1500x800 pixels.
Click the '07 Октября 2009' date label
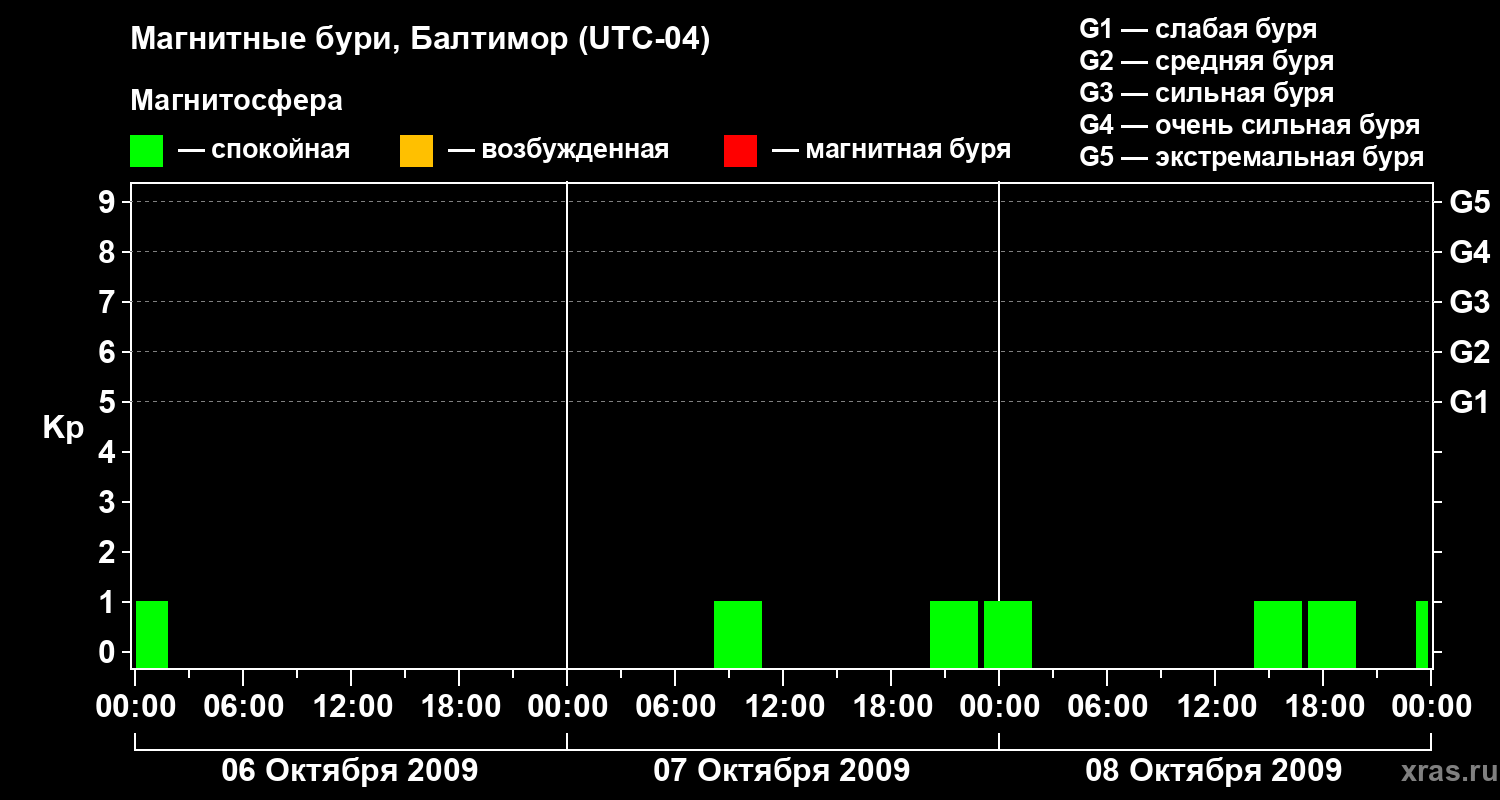[782, 771]
